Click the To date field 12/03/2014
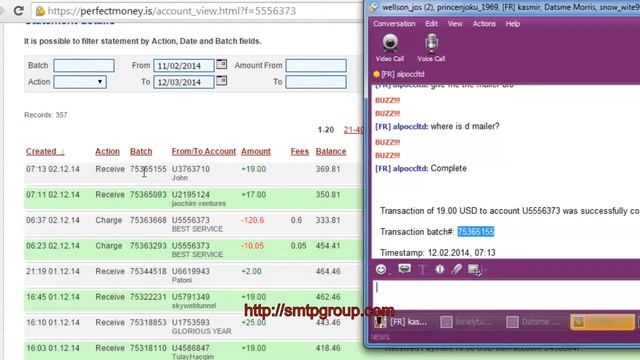Viewport: 640px width, 360px height. [x=184, y=82]
